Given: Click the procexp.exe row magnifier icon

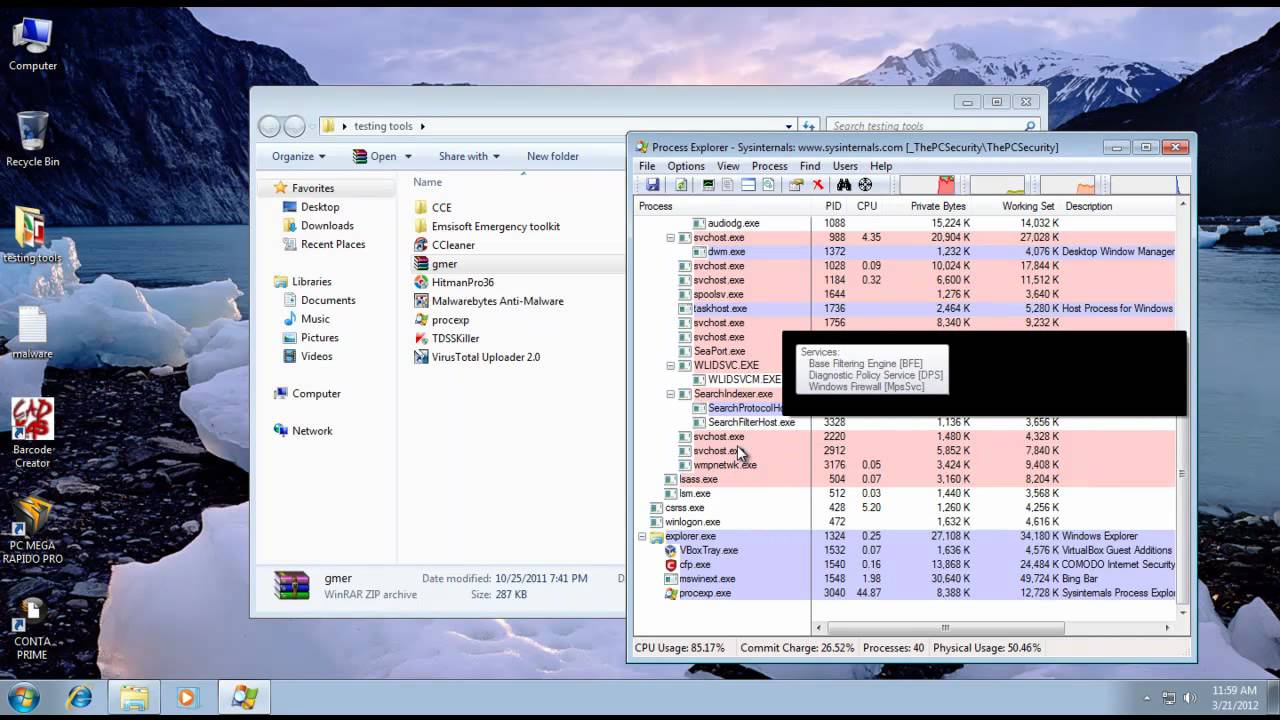Looking at the screenshot, I should pyautogui.click(x=671, y=593).
